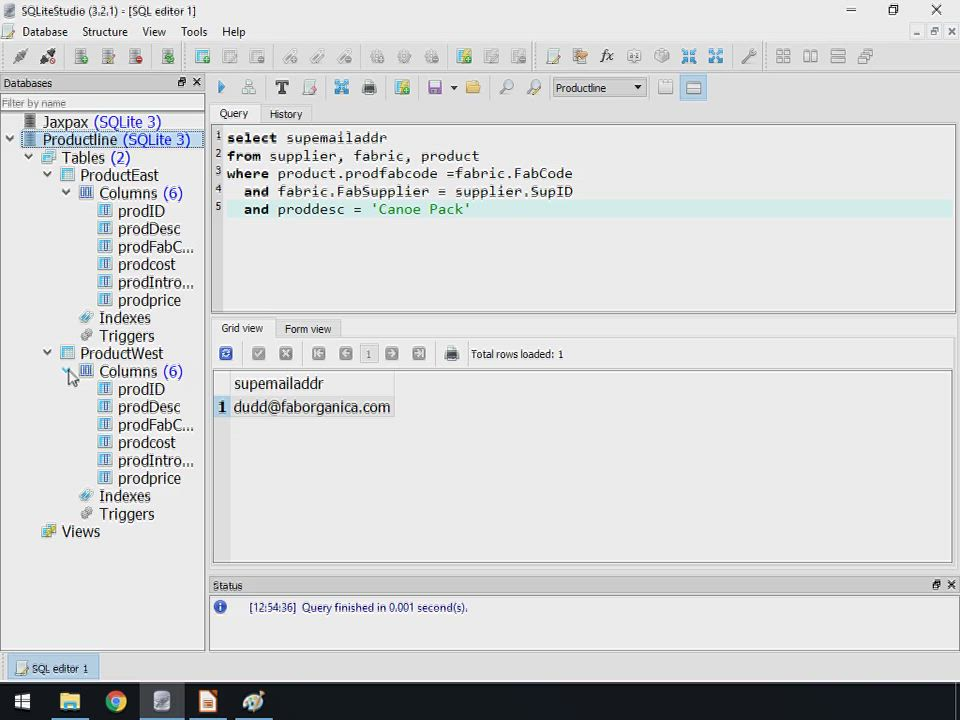Toggle results-below-query layout button

point(693,88)
